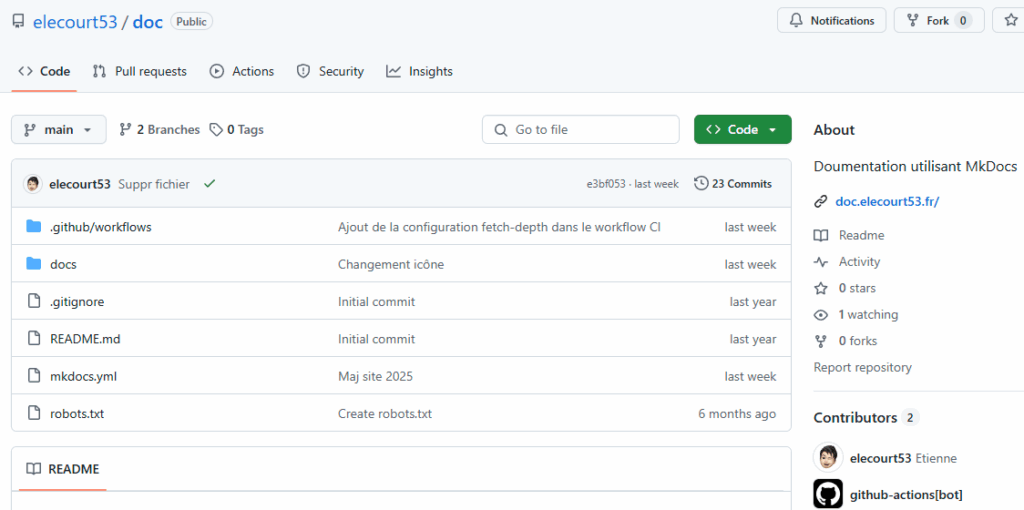Click the green commit status checkmark

coord(209,184)
